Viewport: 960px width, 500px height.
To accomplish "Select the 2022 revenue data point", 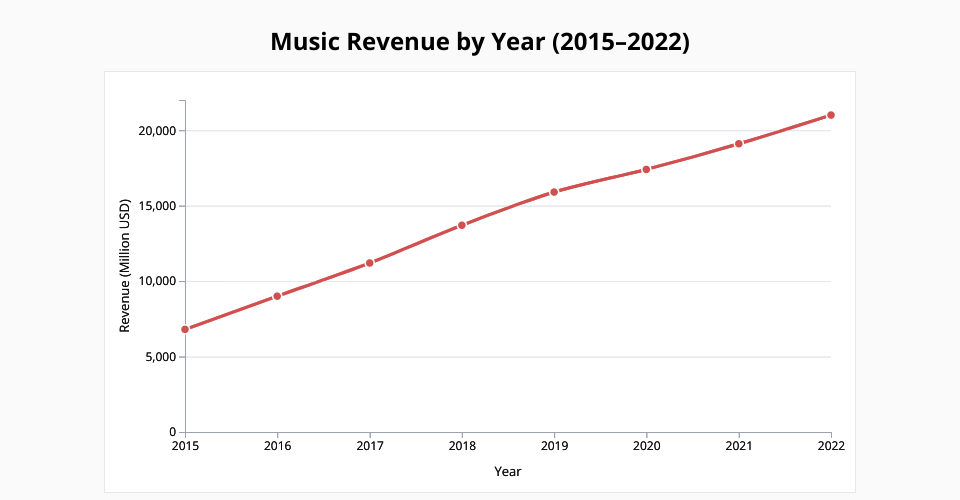I will (831, 115).
